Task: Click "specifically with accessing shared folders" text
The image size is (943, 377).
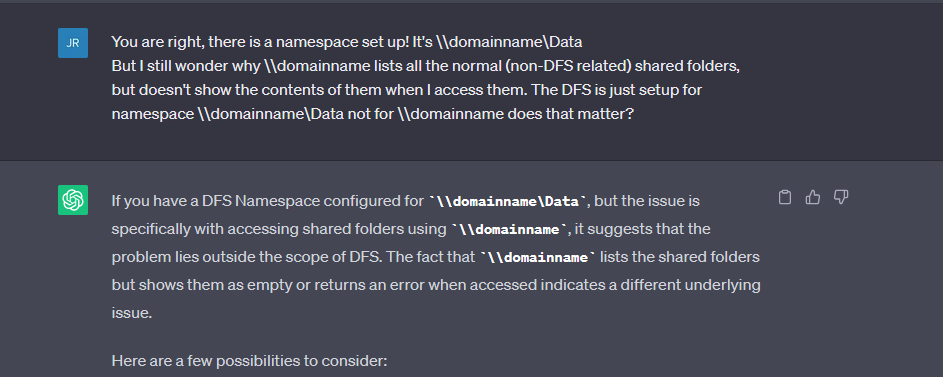Action: [x=250, y=230]
